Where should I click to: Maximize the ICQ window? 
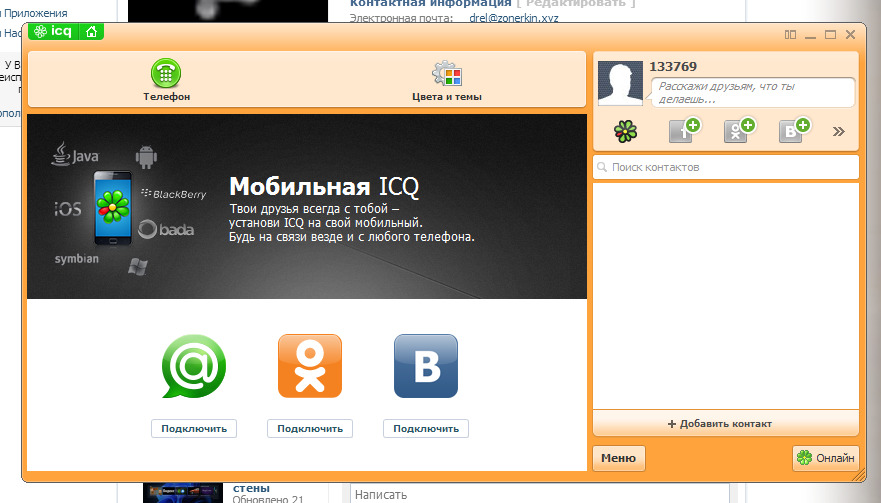point(830,35)
